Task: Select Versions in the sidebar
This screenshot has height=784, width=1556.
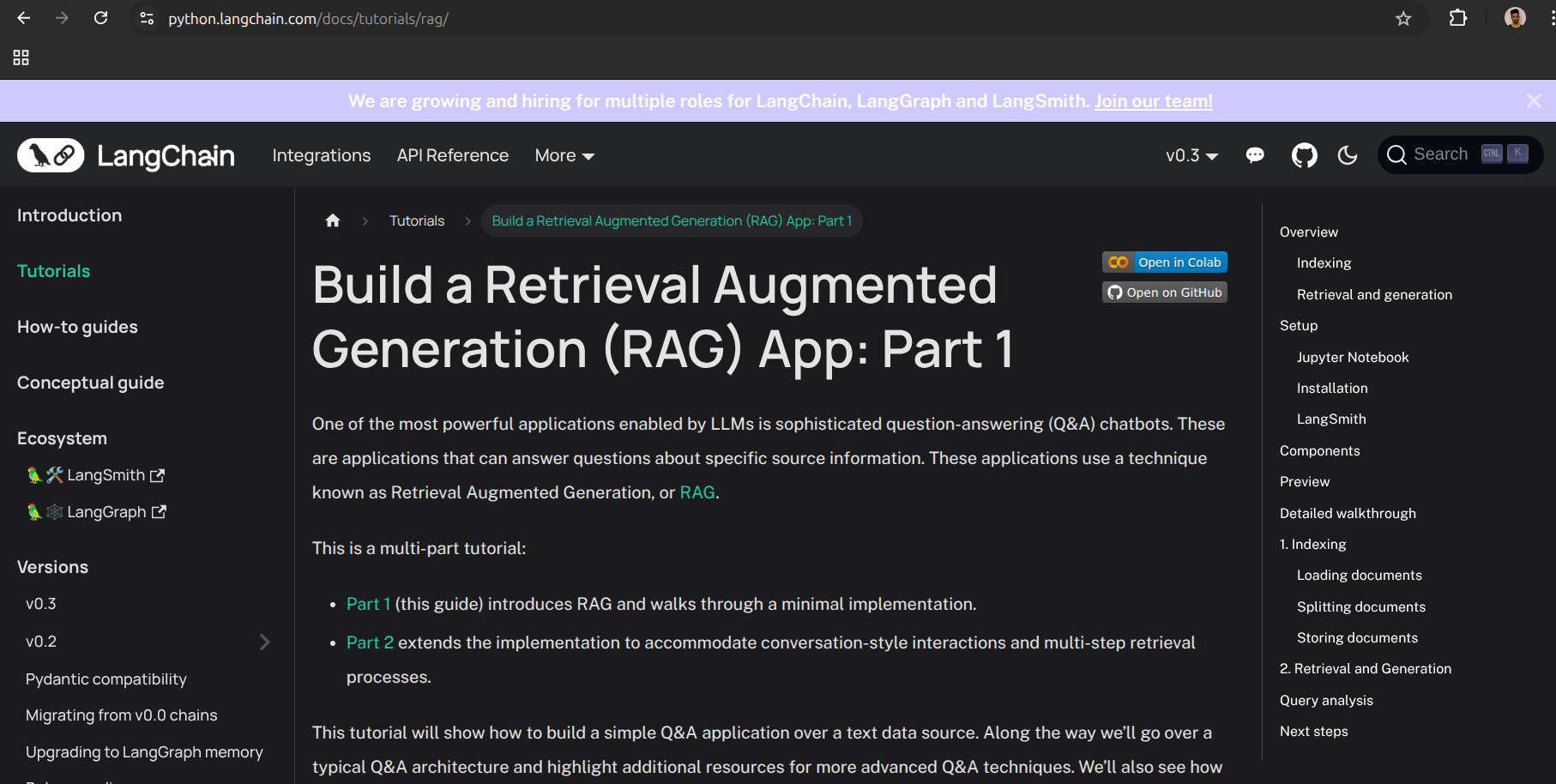Action: (x=52, y=567)
